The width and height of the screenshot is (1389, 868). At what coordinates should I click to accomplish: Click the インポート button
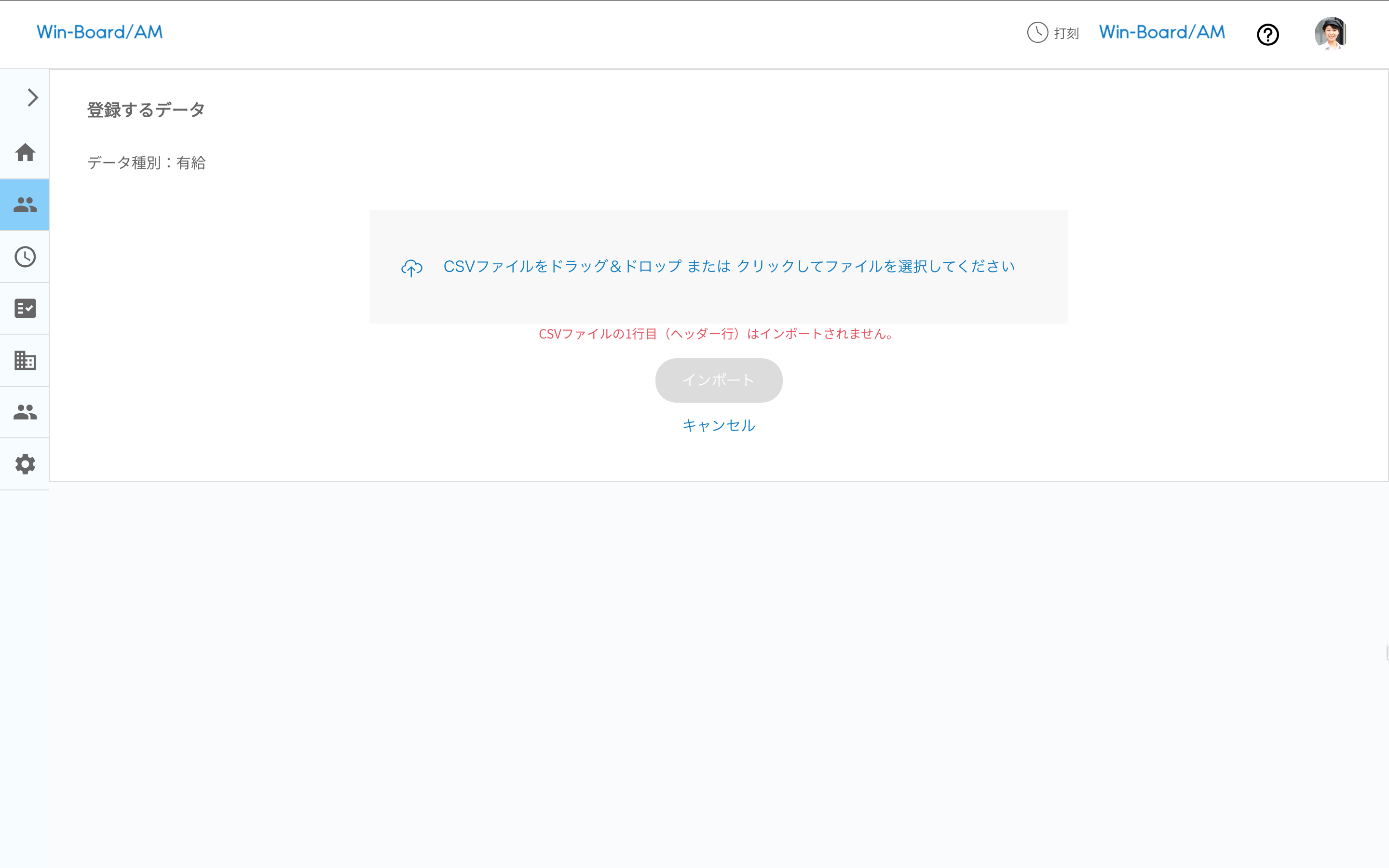[718, 380]
